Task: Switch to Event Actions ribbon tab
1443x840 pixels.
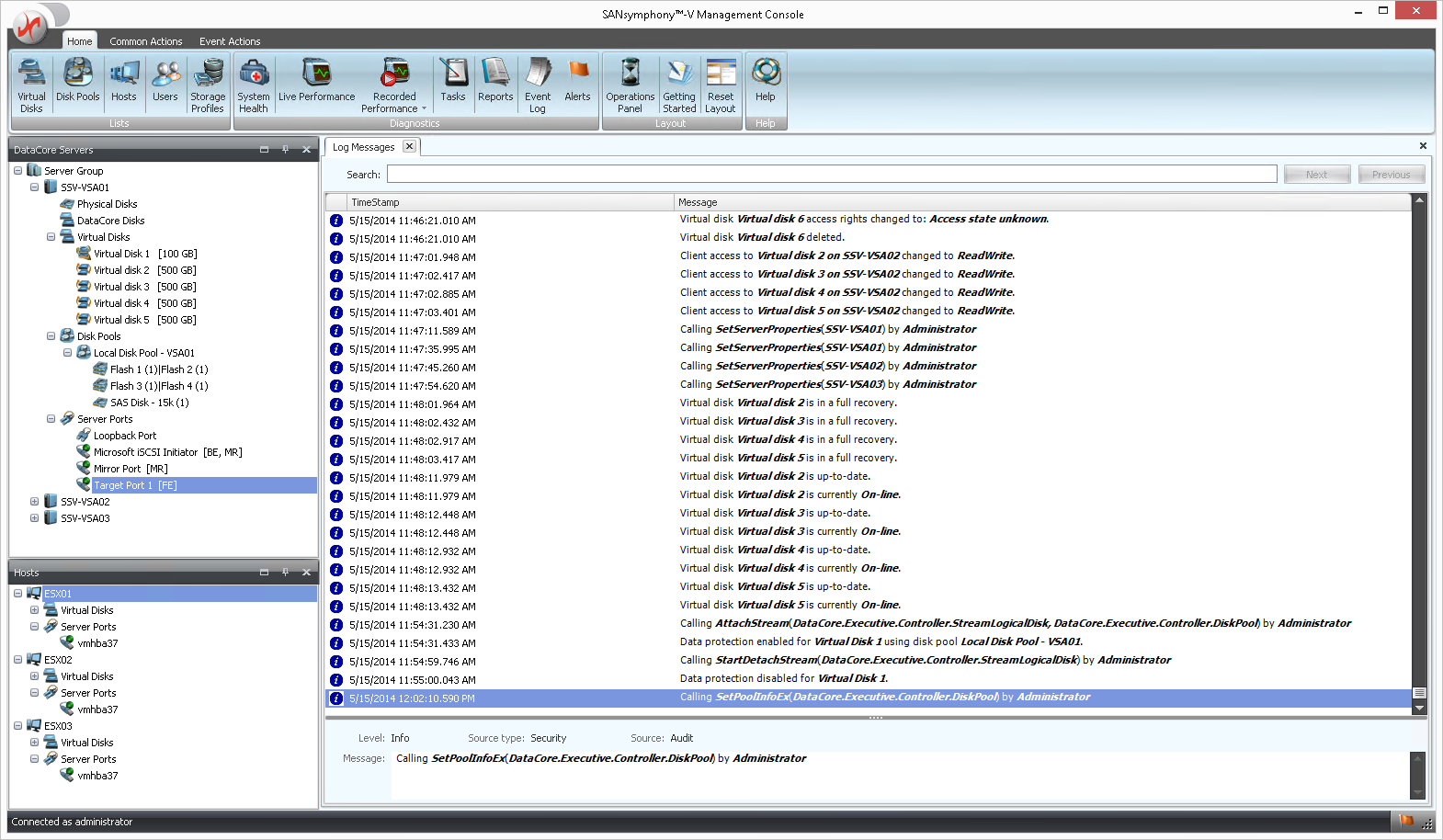Action: click(230, 41)
